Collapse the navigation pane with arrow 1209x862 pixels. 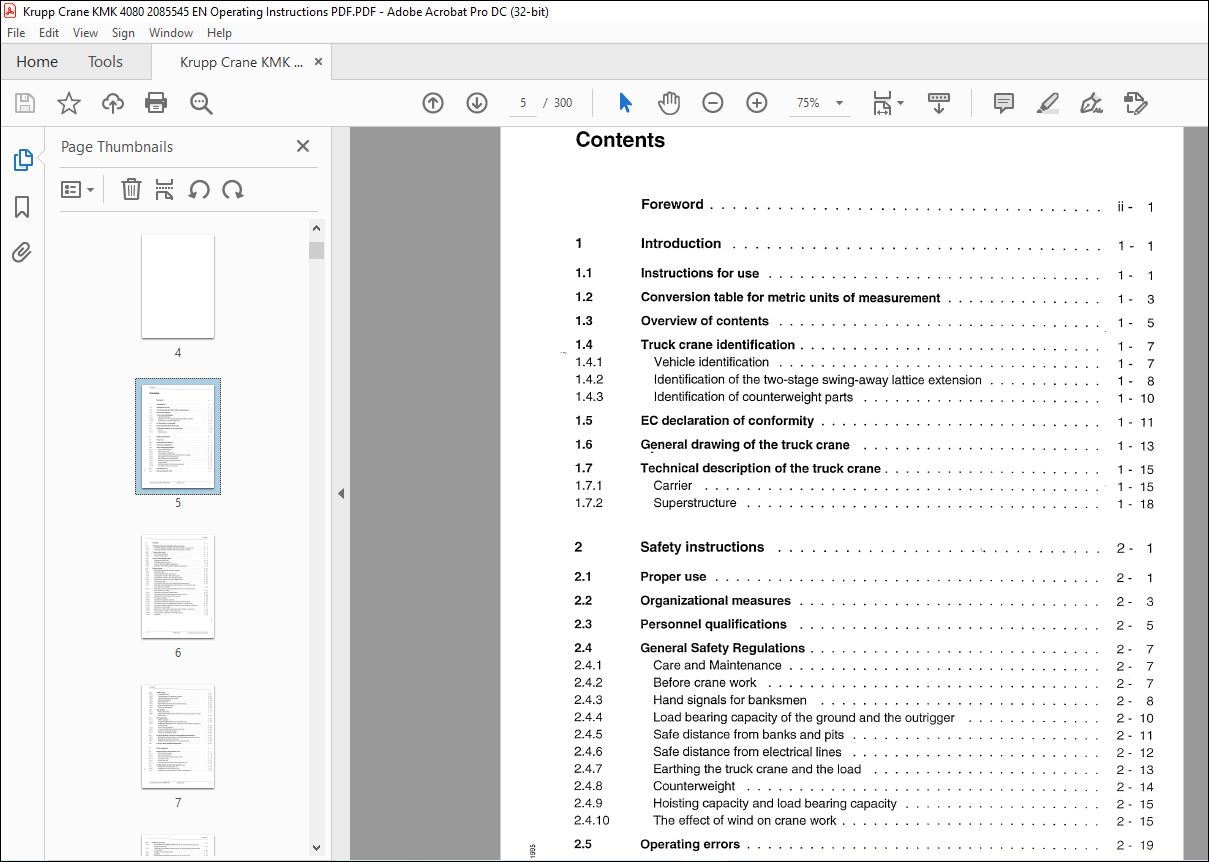click(341, 493)
